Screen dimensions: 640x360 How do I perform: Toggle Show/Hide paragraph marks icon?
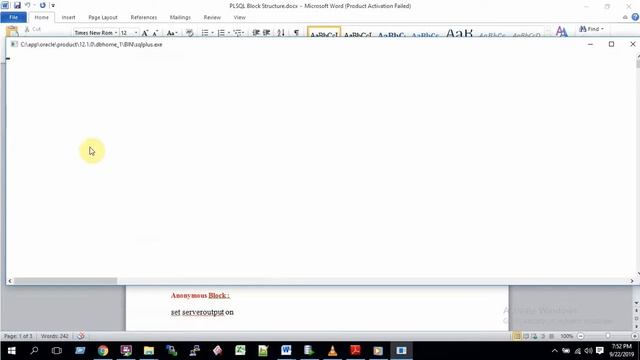tap(296, 33)
